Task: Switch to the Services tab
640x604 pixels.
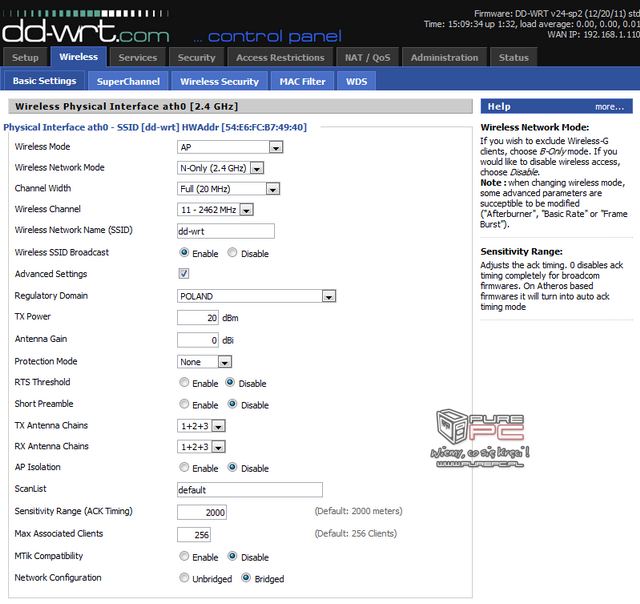Action: [x=138, y=57]
